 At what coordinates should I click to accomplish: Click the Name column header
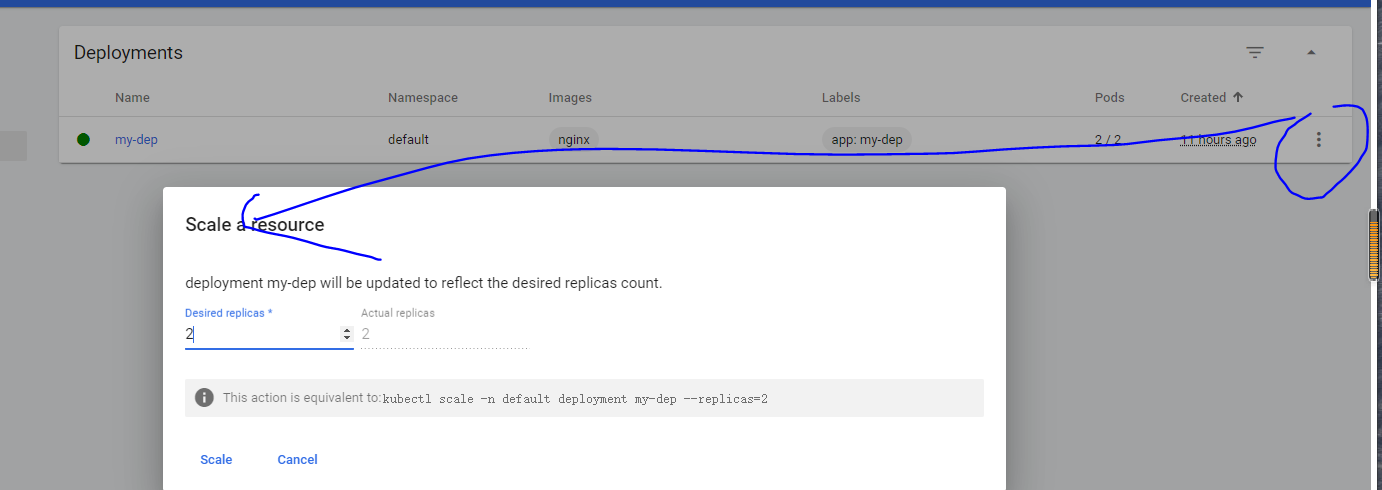click(132, 98)
